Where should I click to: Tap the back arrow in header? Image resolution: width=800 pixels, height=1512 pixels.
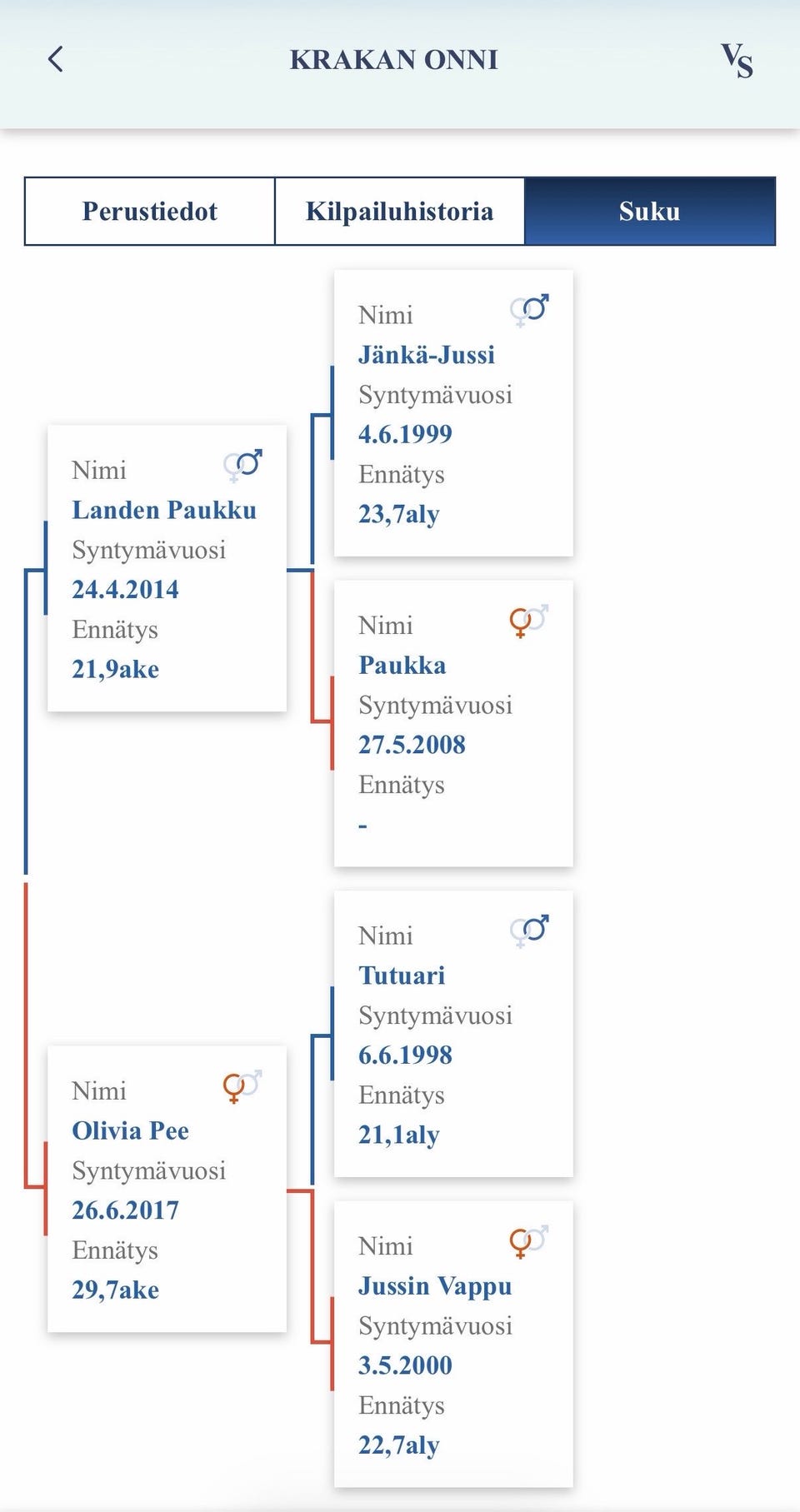[x=56, y=59]
